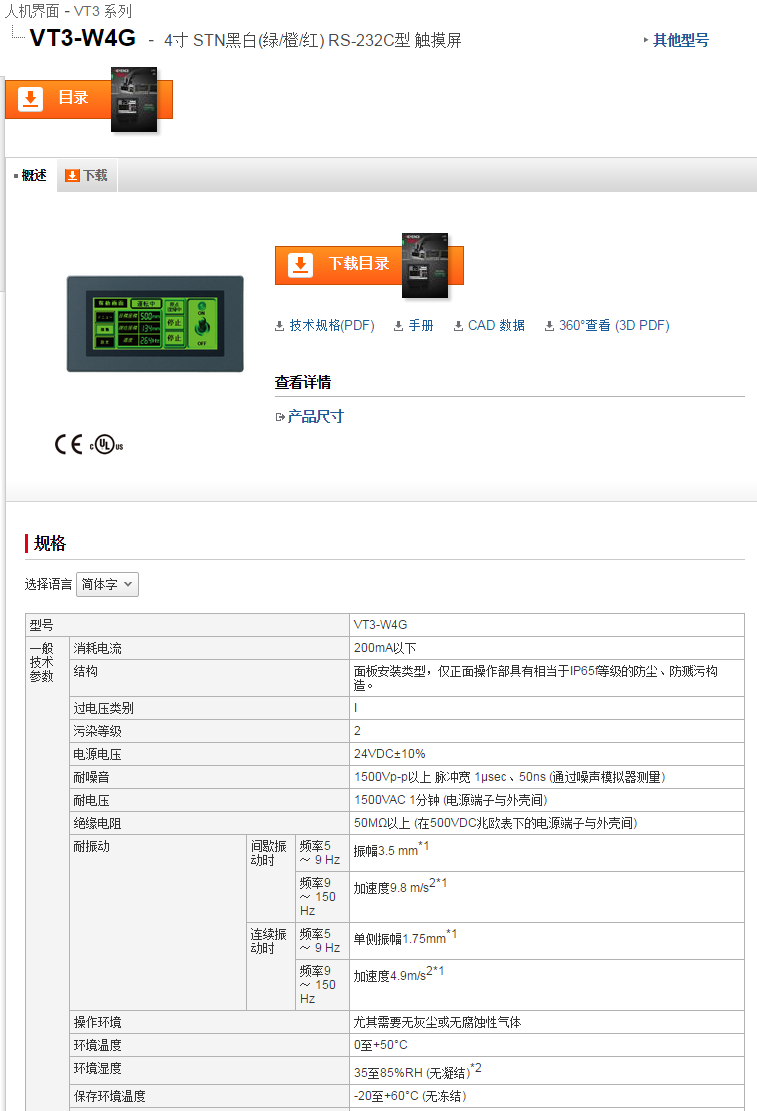This screenshot has width=757, height=1111.
Task: Click the VT3-W4G product image
Action: coord(155,323)
